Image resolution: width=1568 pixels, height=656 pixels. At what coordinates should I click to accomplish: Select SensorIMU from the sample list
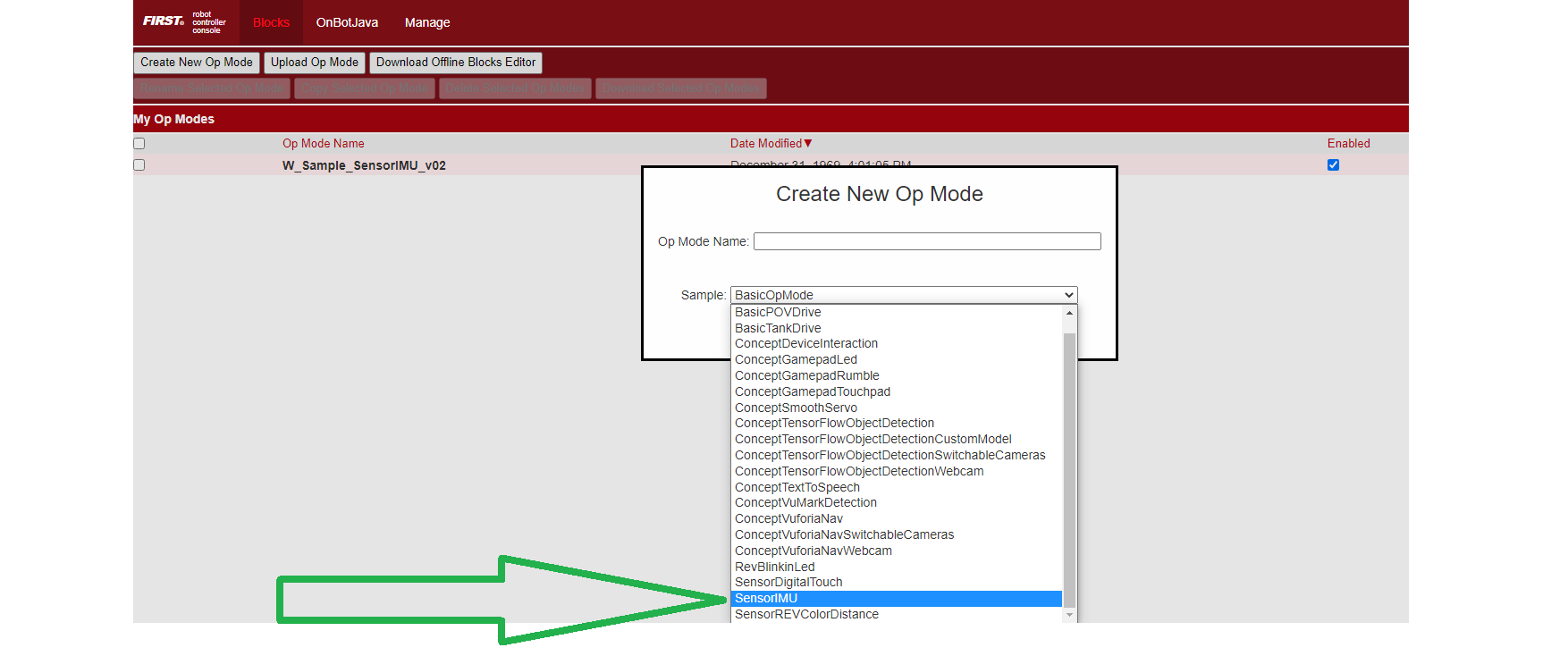[x=766, y=599]
